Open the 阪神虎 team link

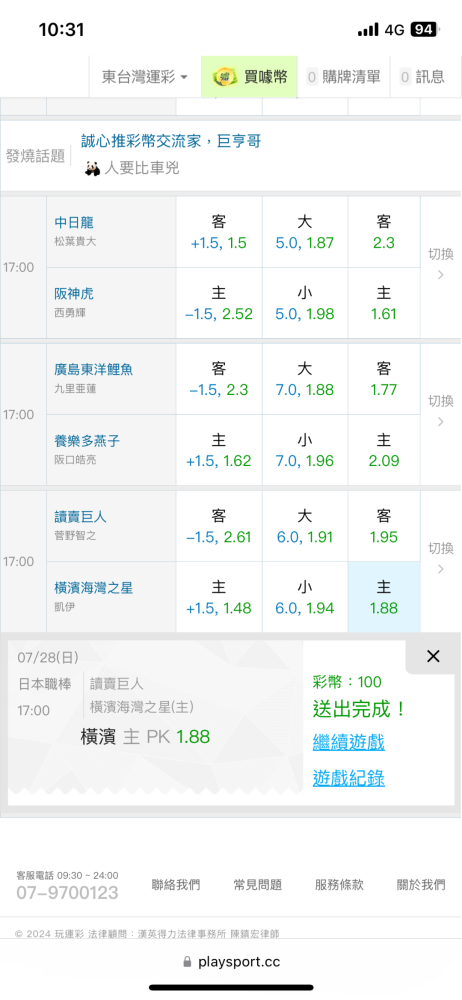[74, 293]
